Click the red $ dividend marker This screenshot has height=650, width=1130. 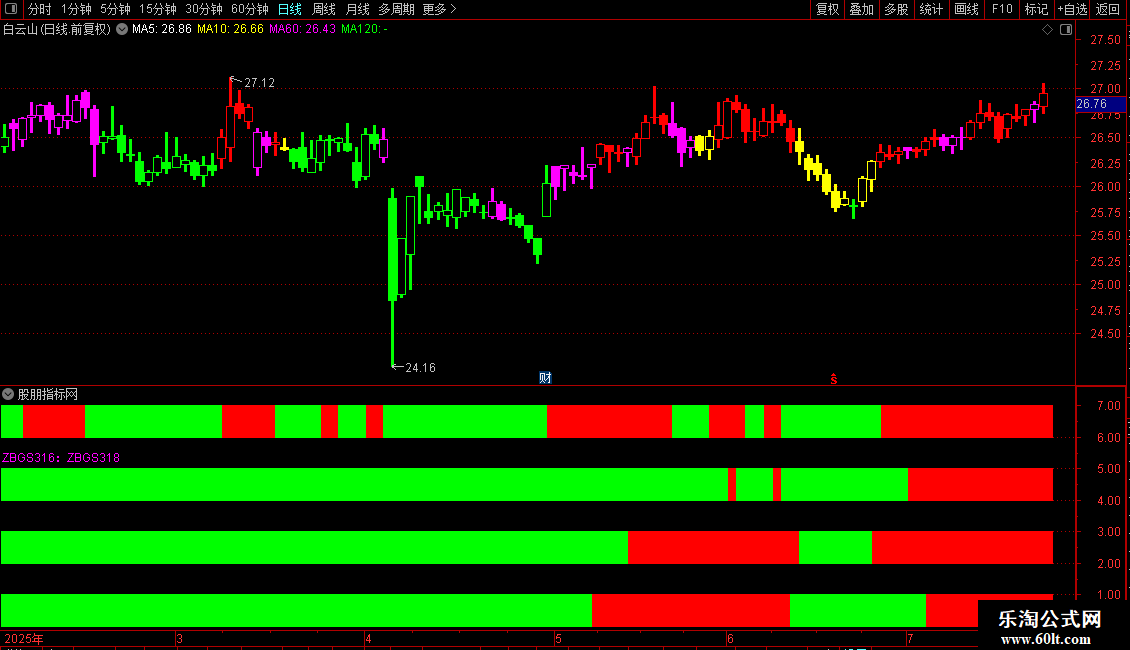click(x=834, y=379)
